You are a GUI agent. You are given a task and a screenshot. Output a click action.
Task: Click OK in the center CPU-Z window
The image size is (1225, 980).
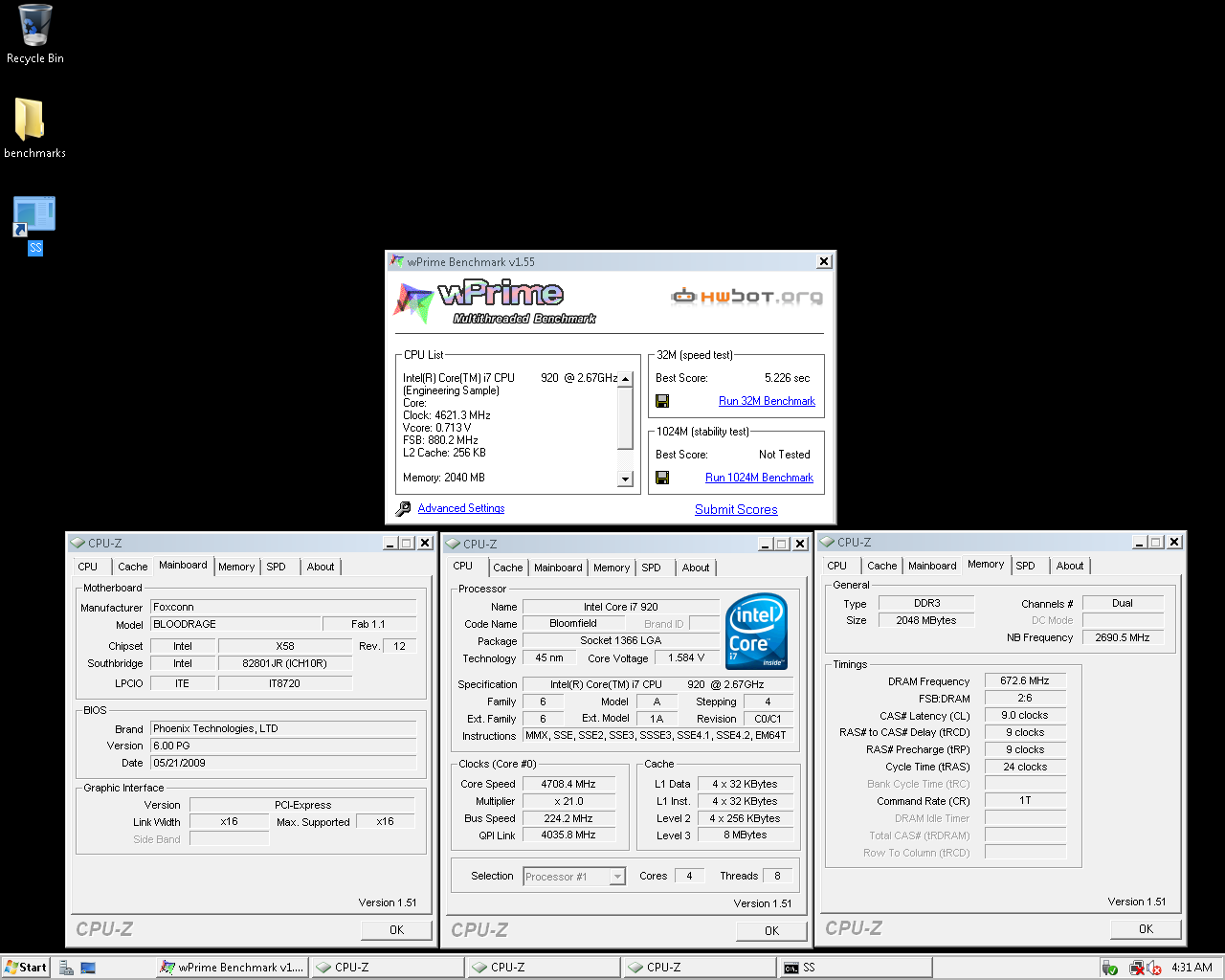(x=771, y=930)
